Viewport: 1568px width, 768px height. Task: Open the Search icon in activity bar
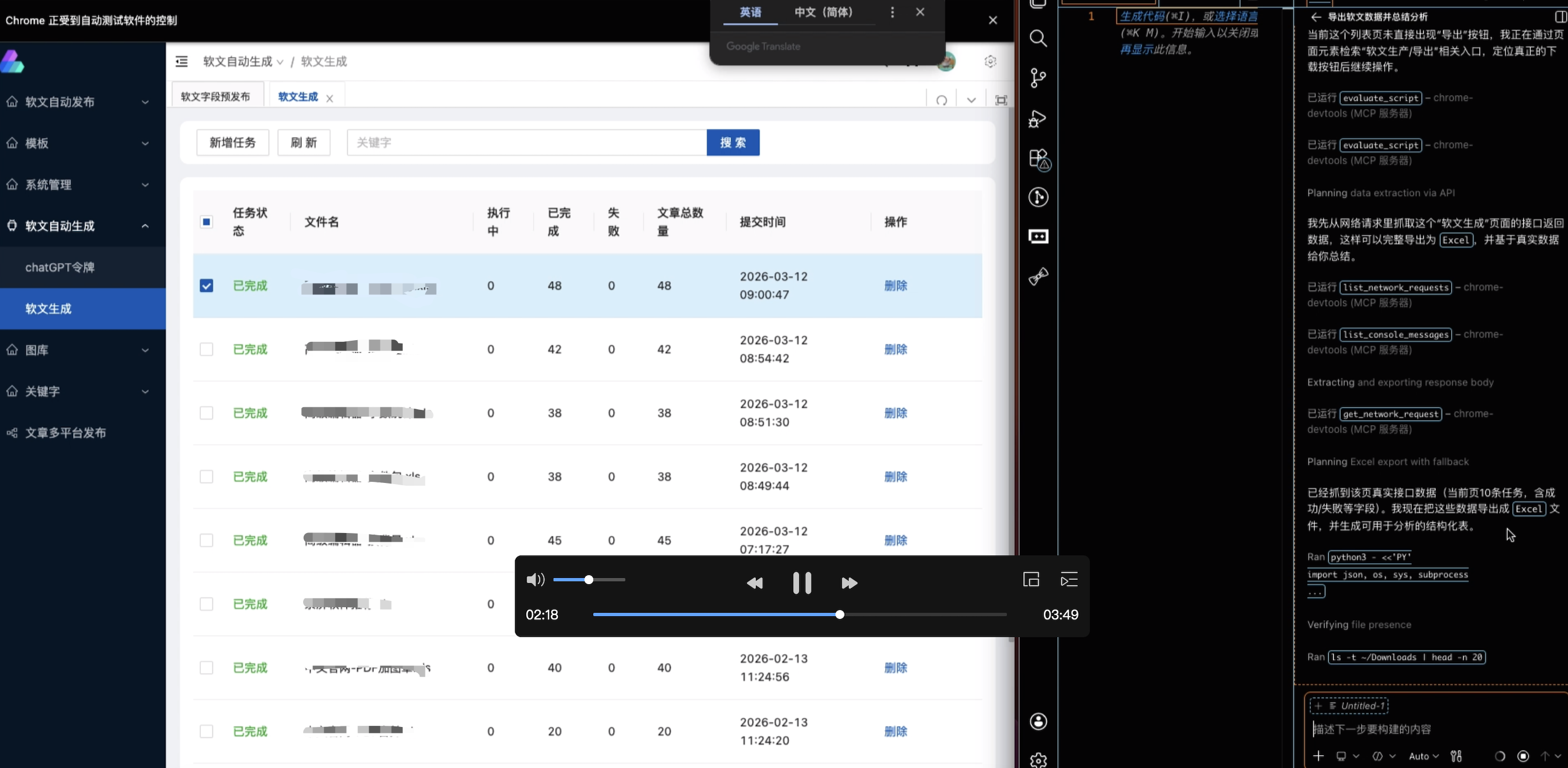point(1038,39)
